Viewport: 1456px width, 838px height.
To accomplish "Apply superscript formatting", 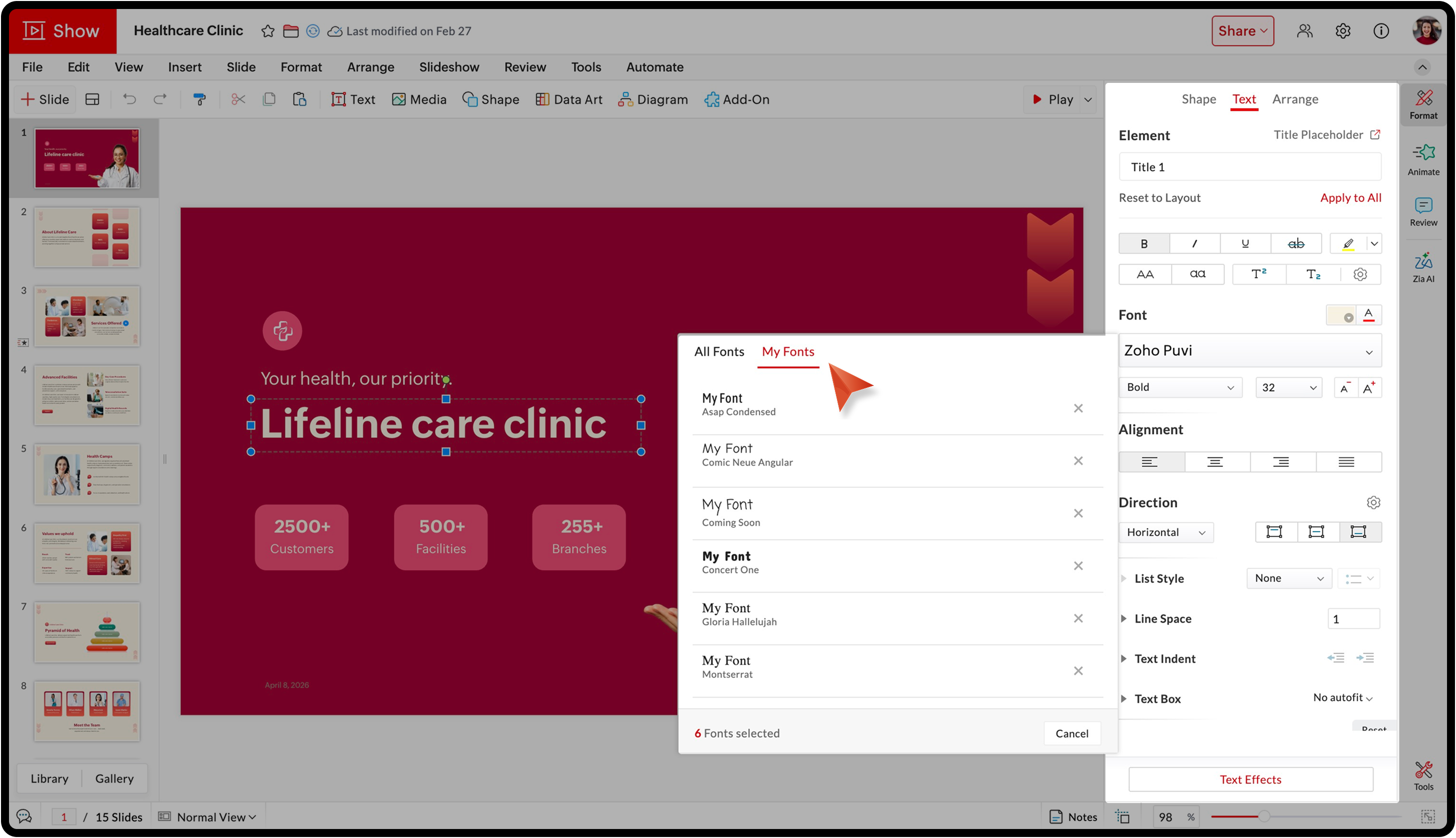I will (1259, 274).
